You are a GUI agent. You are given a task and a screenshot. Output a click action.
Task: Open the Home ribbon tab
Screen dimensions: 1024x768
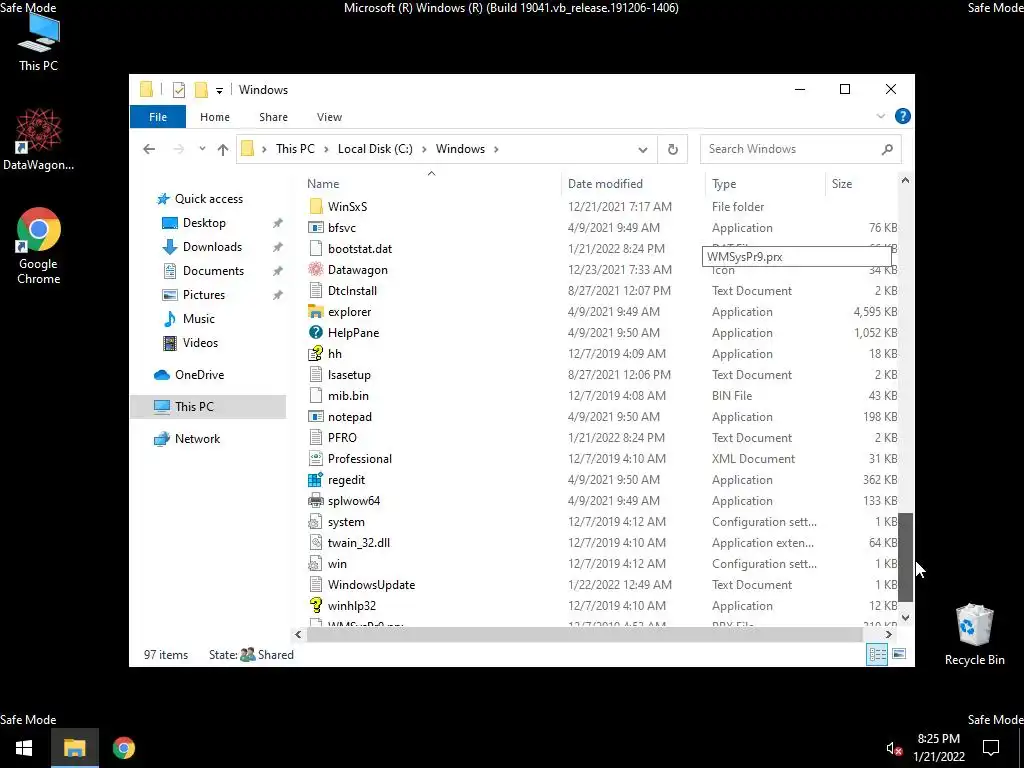pyautogui.click(x=215, y=117)
